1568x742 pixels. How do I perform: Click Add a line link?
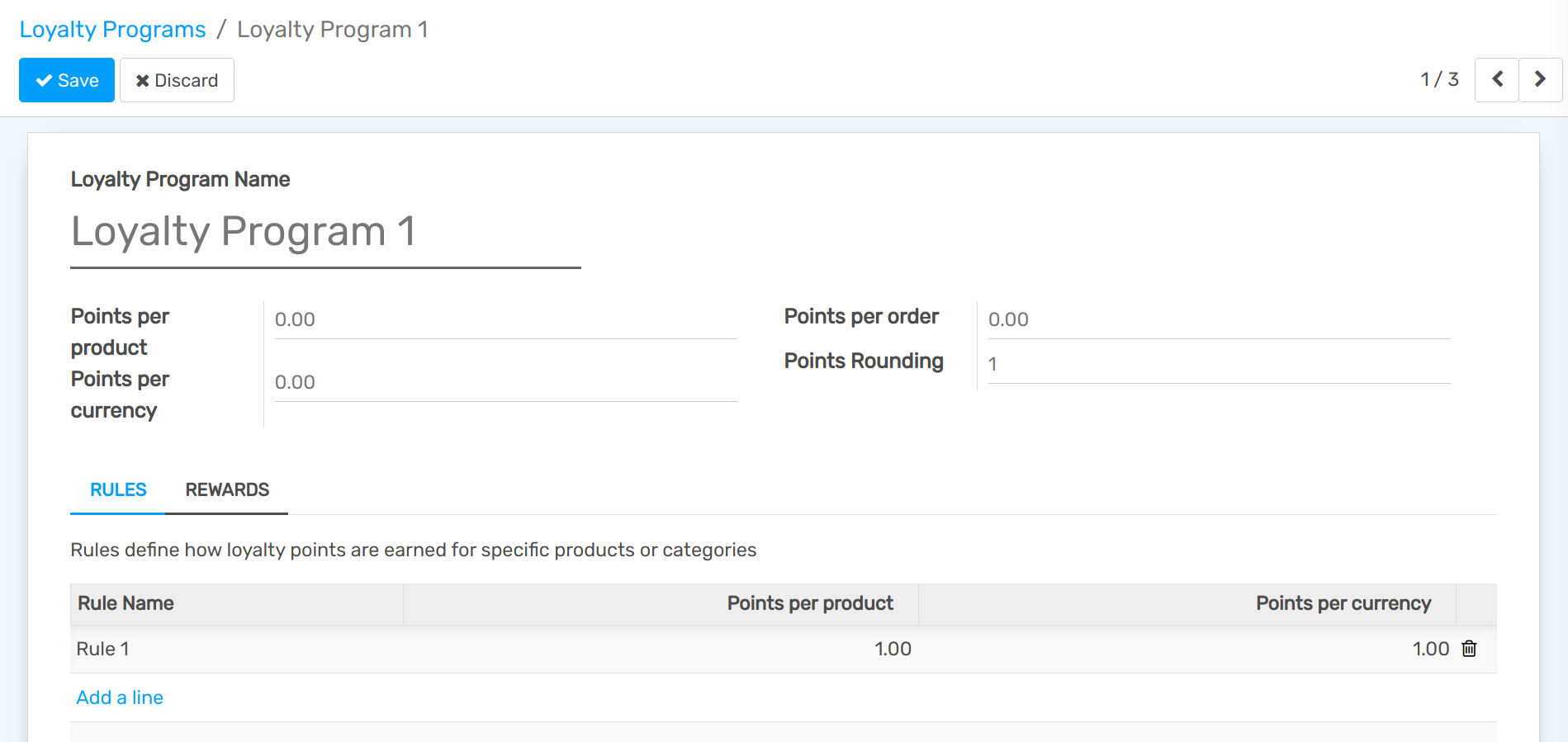(x=120, y=697)
